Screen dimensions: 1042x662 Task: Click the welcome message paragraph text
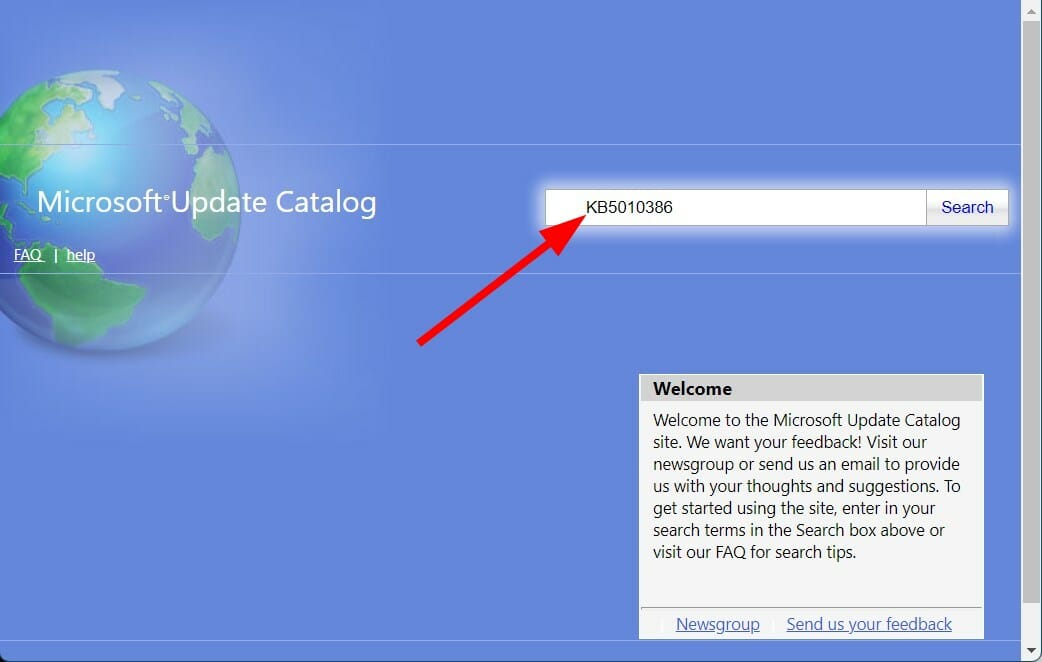[807, 486]
